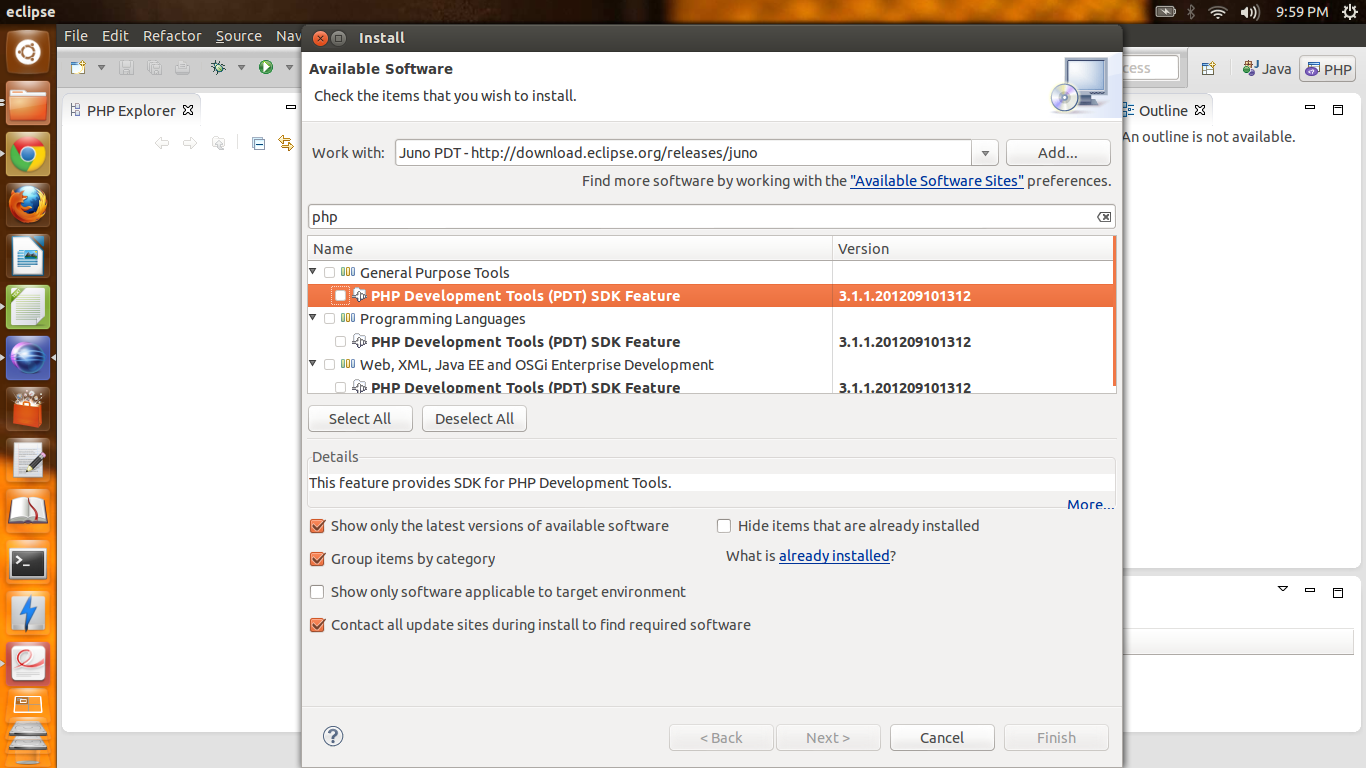Click the Version column header

(972, 249)
